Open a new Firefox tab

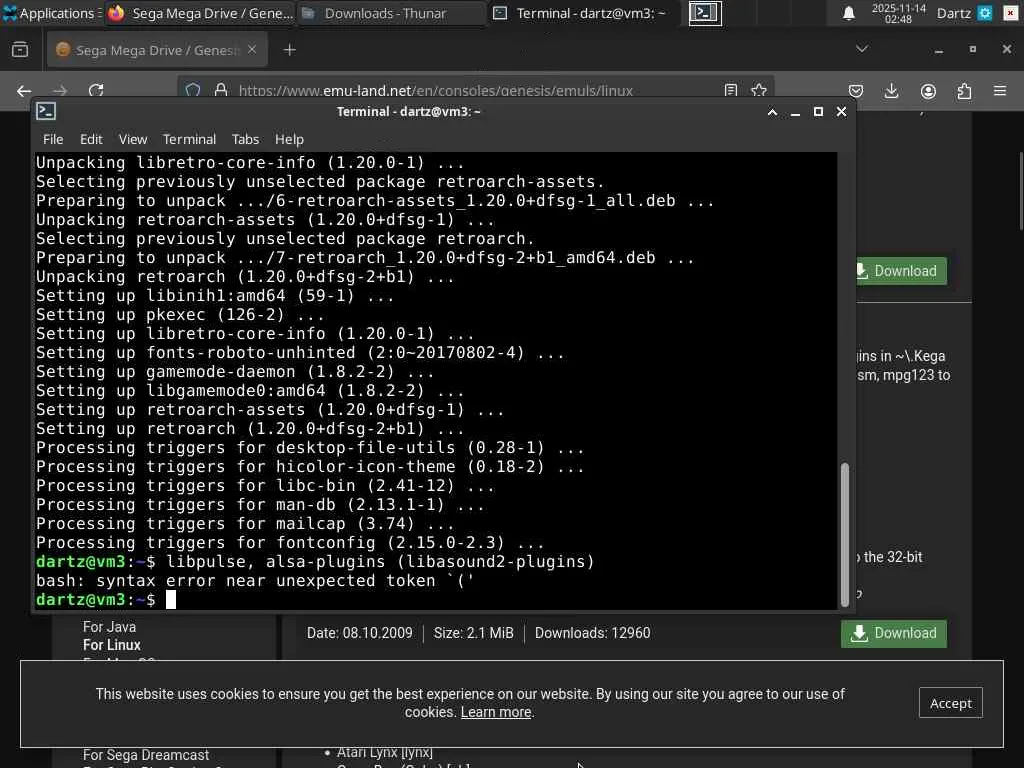pos(289,50)
